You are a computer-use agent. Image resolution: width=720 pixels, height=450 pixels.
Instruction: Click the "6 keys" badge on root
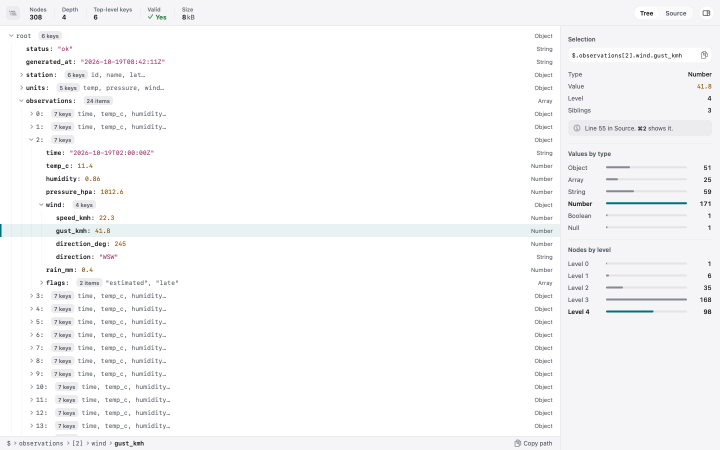click(x=50, y=36)
